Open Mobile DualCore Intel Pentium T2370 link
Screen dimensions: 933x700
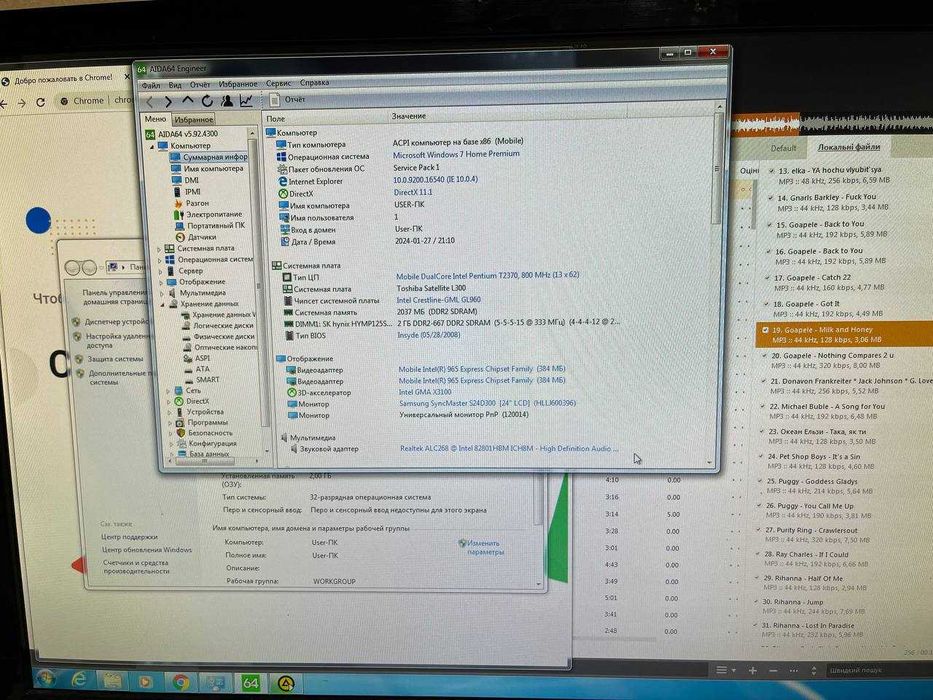point(487,276)
